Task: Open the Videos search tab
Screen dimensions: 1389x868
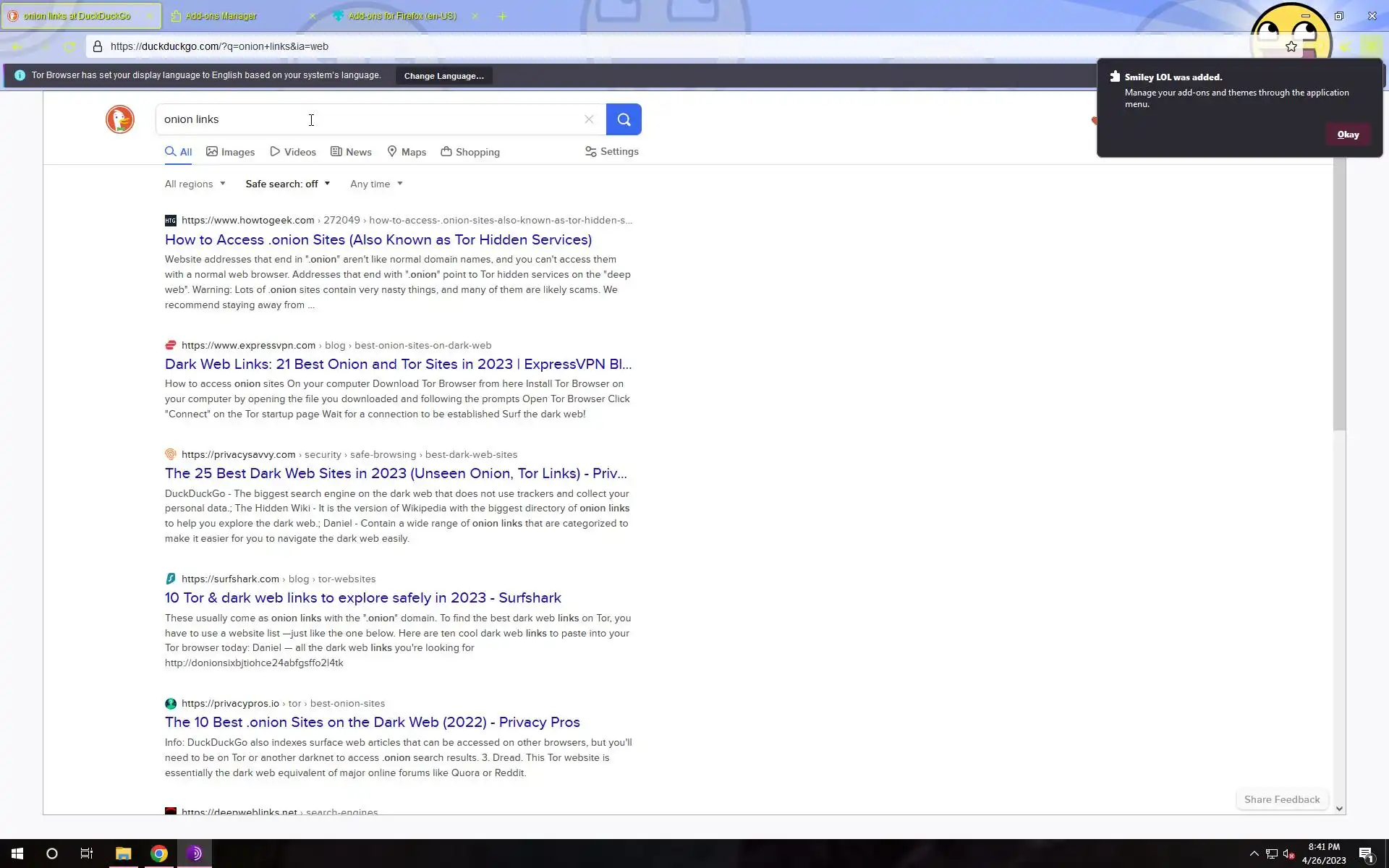Action: click(x=293, y=152)
